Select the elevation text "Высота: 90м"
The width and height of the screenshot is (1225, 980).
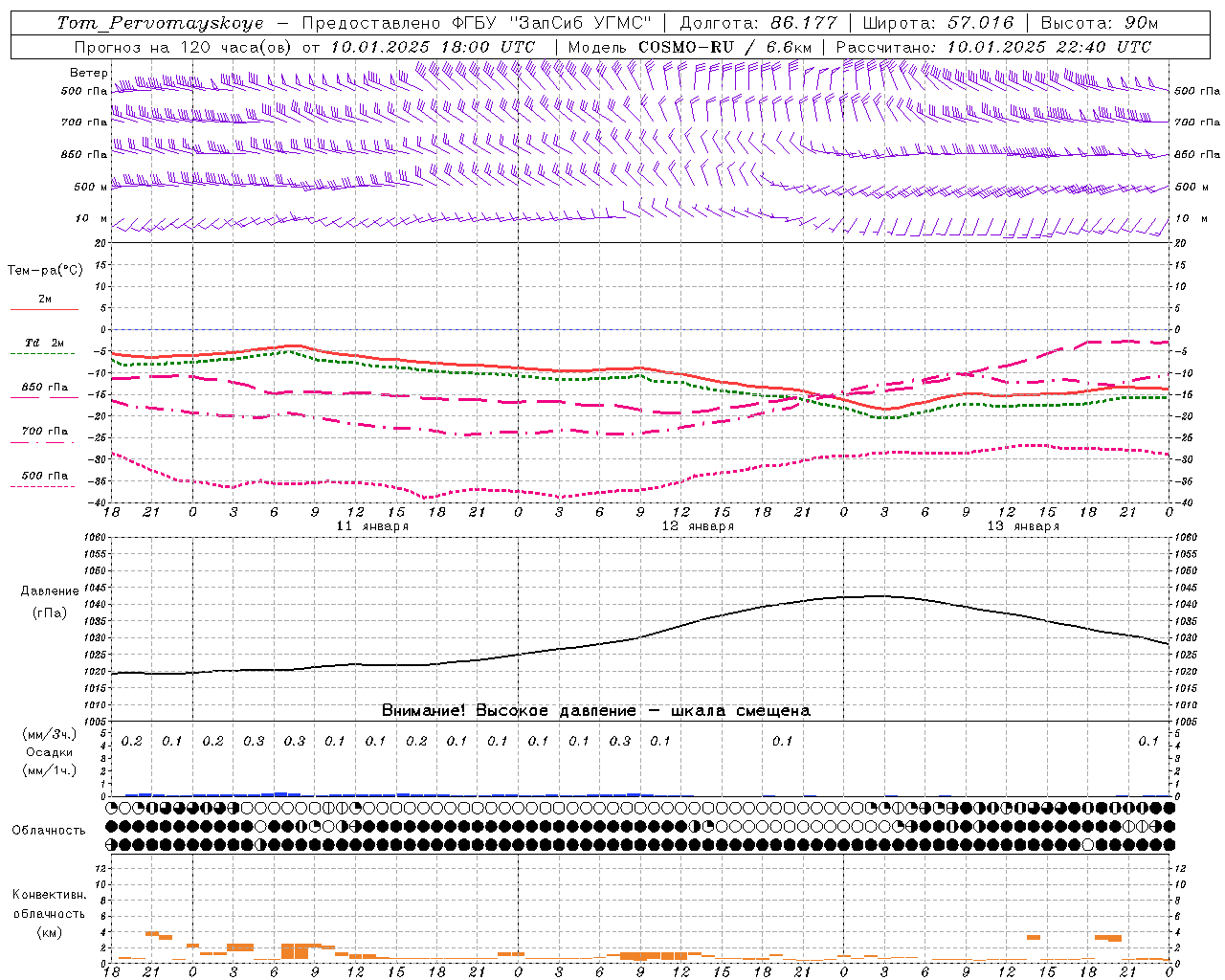click(x=1099, y=23)
